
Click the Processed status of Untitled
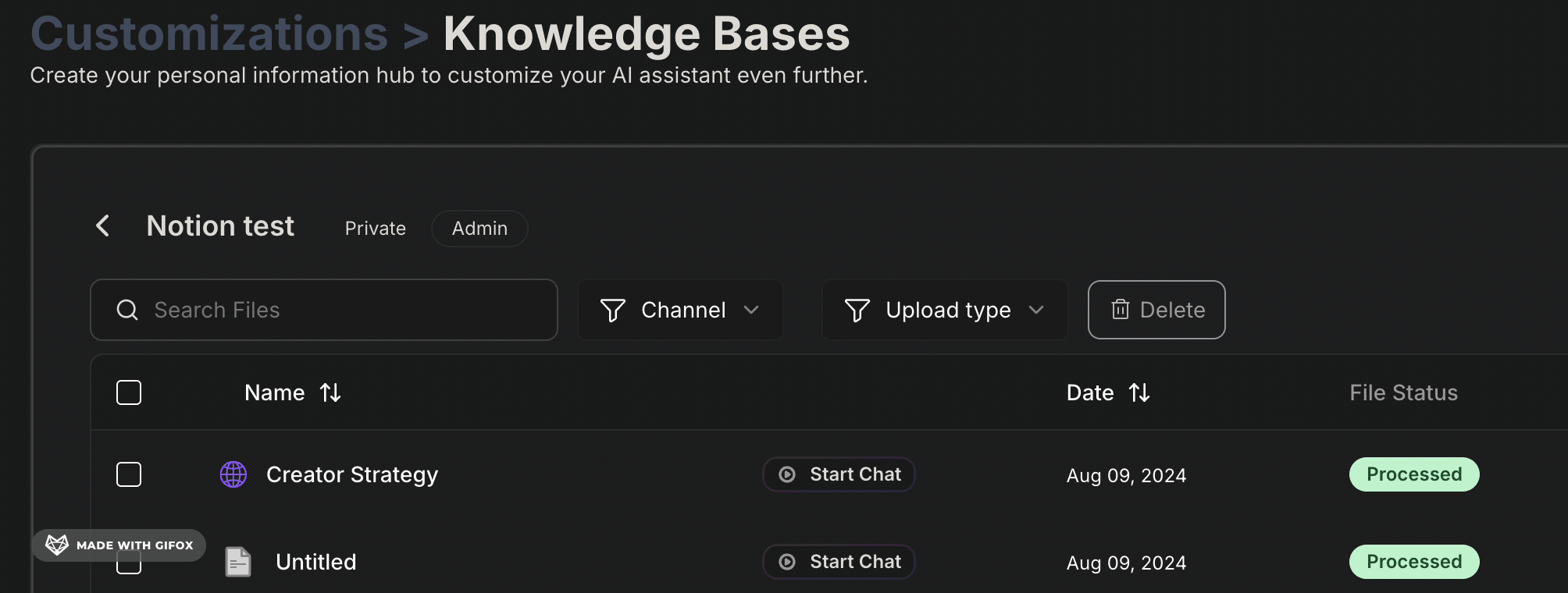[1414, 562]
